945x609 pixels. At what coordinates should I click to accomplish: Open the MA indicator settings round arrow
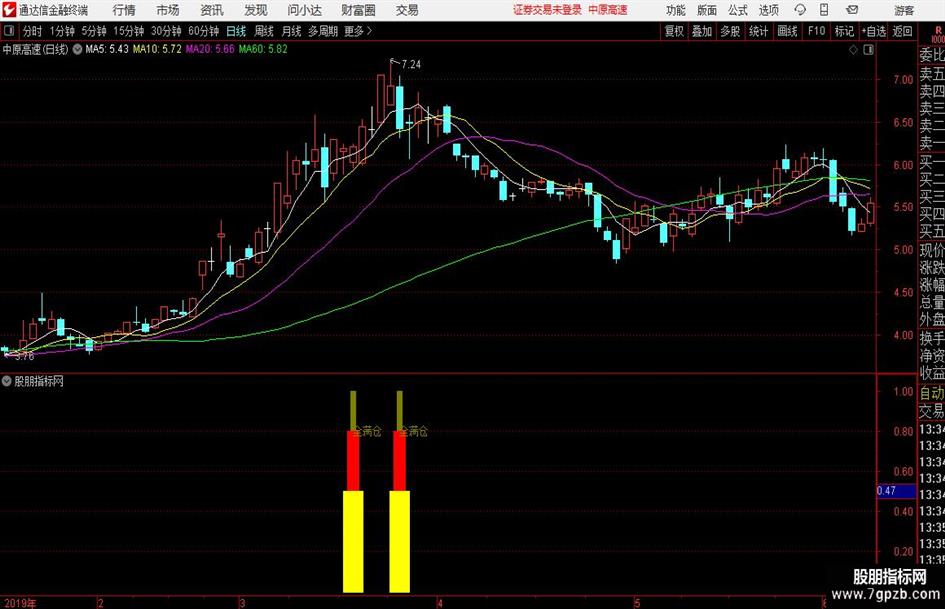click(77, 49)
